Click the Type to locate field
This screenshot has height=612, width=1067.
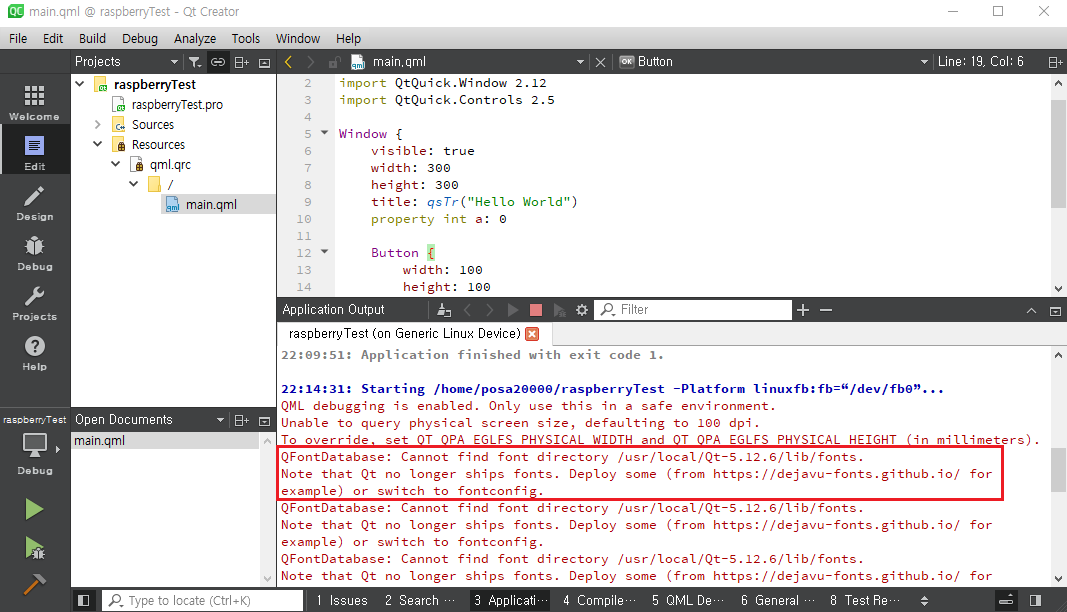pyautogui.click(x=202, y=600)
